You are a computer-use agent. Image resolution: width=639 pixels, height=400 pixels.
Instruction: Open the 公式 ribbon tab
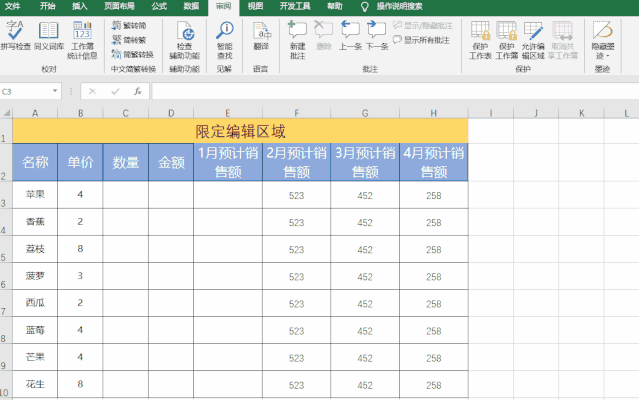[x=159, y=6]
